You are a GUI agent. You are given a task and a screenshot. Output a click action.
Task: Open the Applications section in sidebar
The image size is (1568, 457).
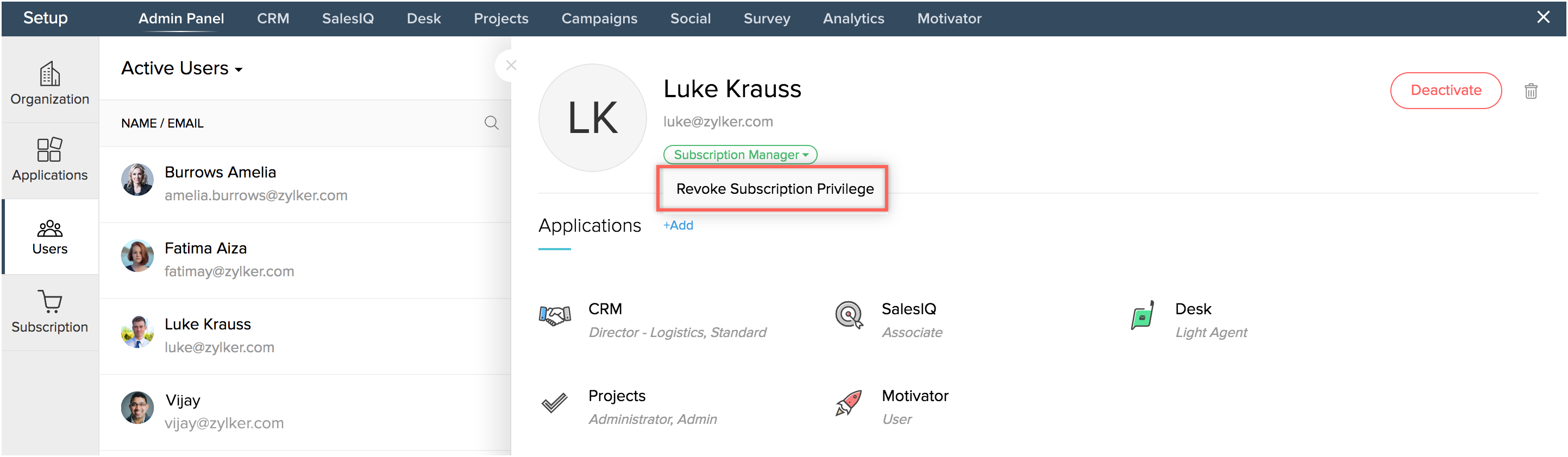coord(50,159)
